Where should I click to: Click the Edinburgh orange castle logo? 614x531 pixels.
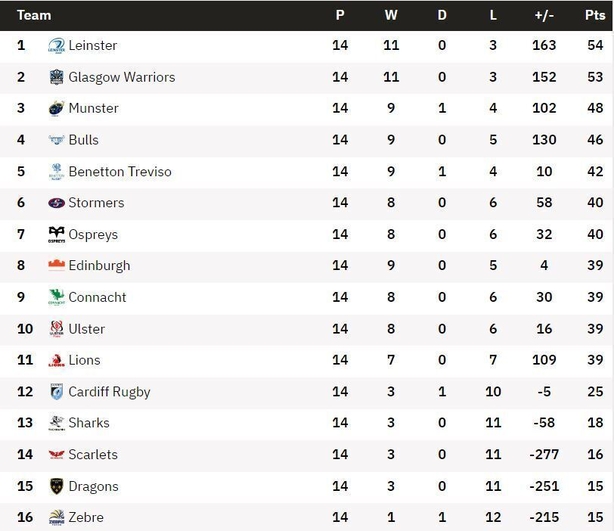pyautogui.click(x=56, y=265)
